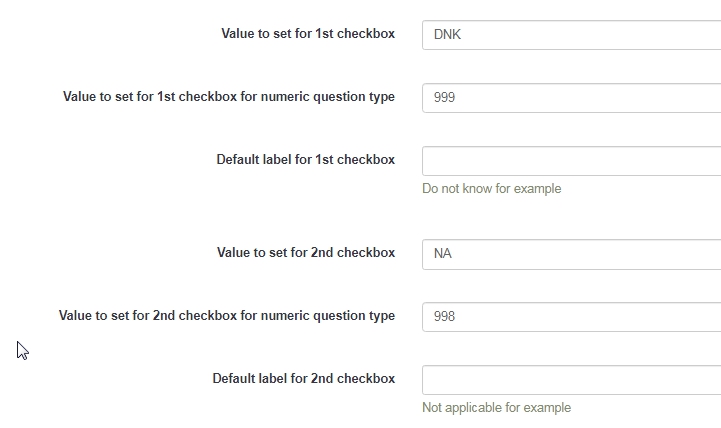Click the 2nd checkbox value field

pyautogui.click(x=571, y=254)
